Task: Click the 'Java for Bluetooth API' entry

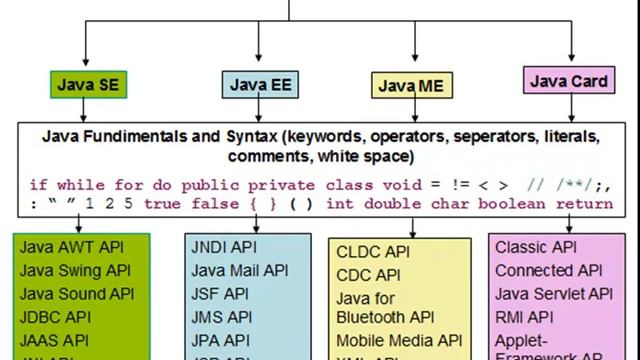Action: click(385, 308)
